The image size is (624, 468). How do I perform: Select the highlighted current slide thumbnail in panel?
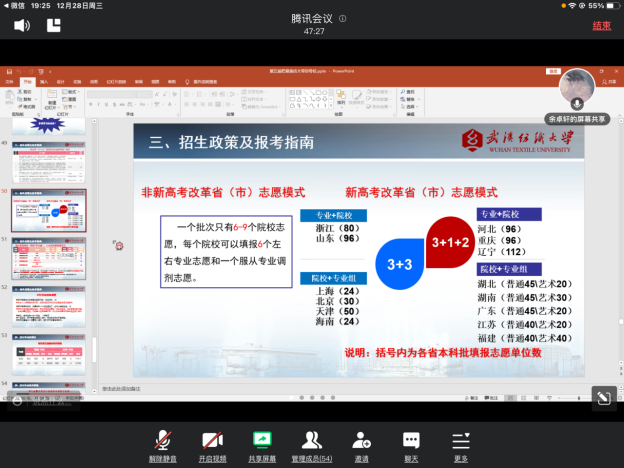tap(49, 211)
